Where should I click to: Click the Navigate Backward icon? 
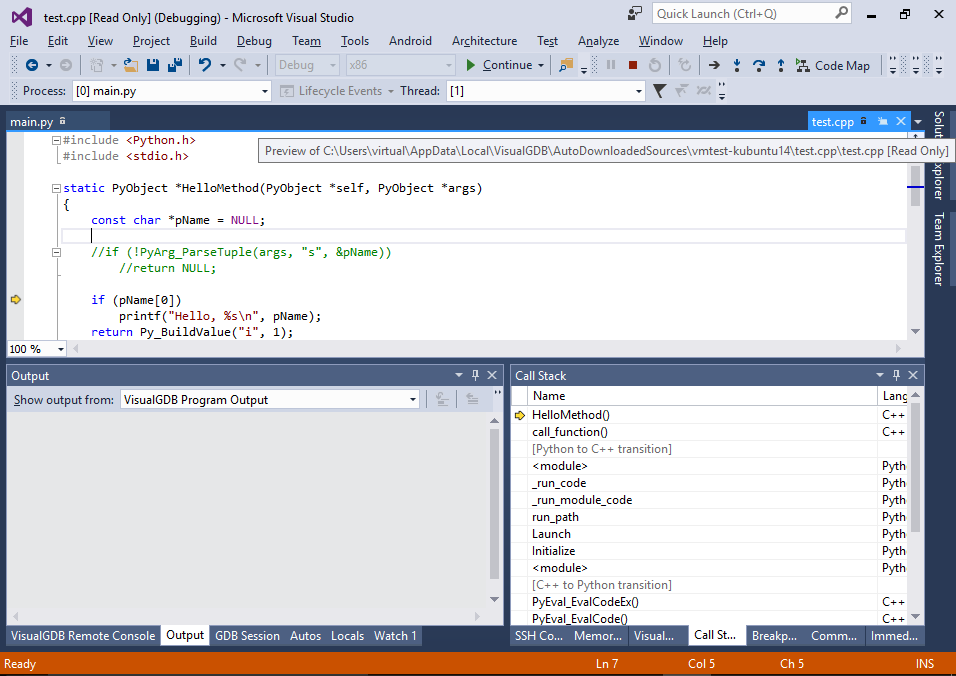32,65
